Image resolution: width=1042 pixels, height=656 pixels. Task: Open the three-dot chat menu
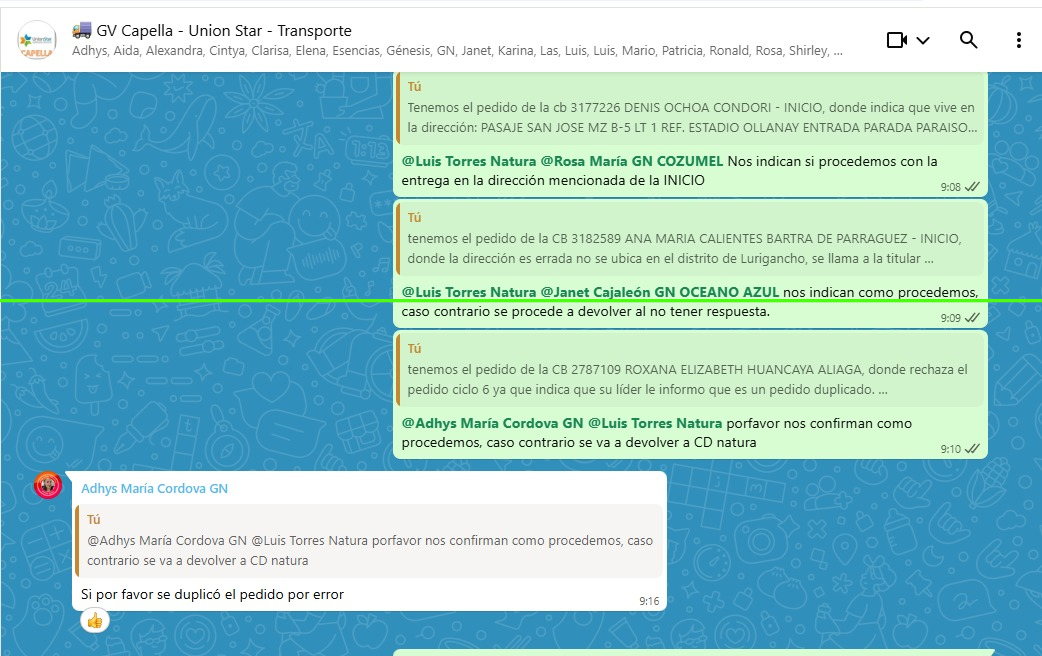tap(1018, 40)
